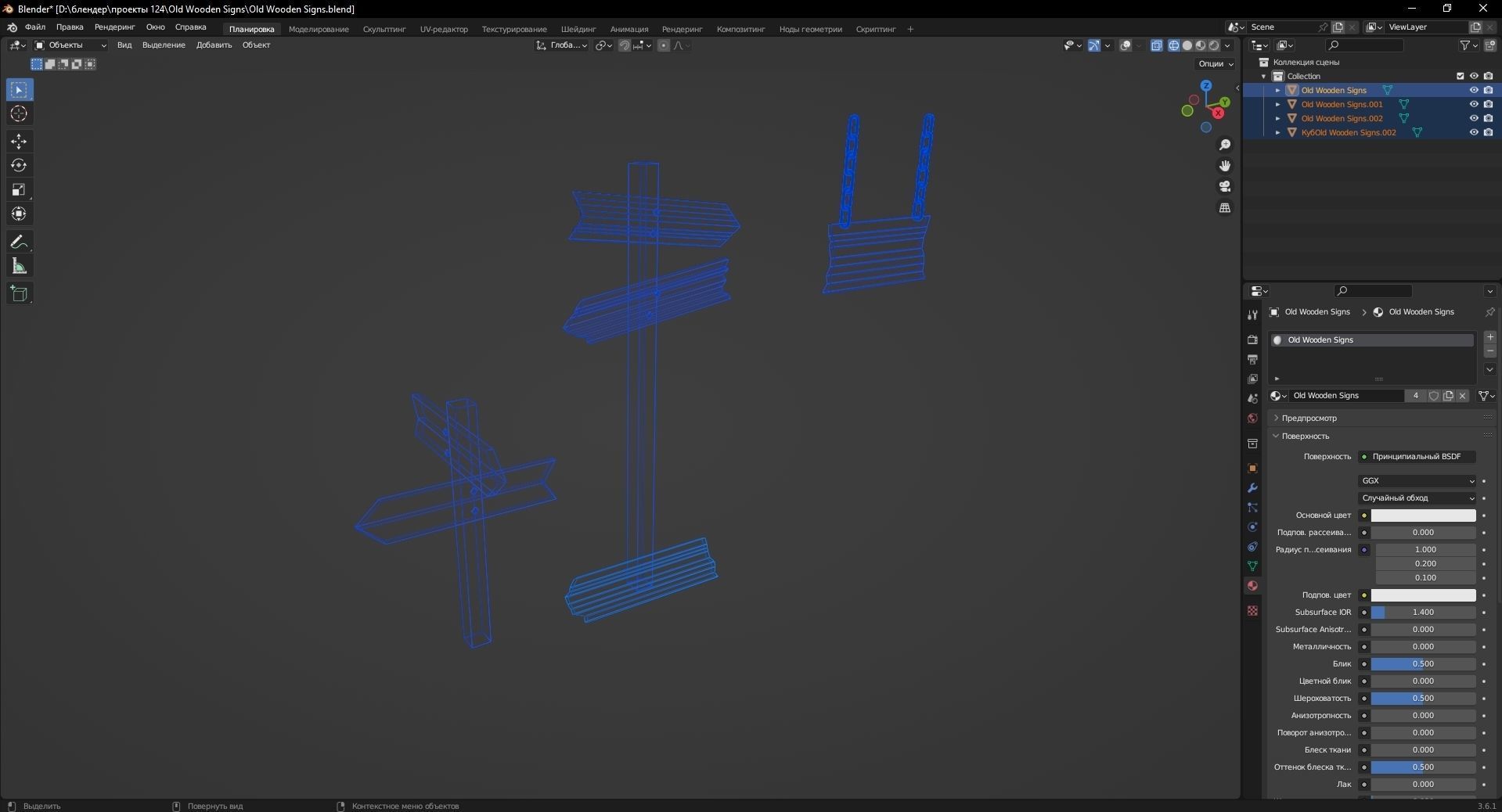Activate the combined Transform tool
The width and height of the screenshot is (1502, 812).
tap(19, 214)
